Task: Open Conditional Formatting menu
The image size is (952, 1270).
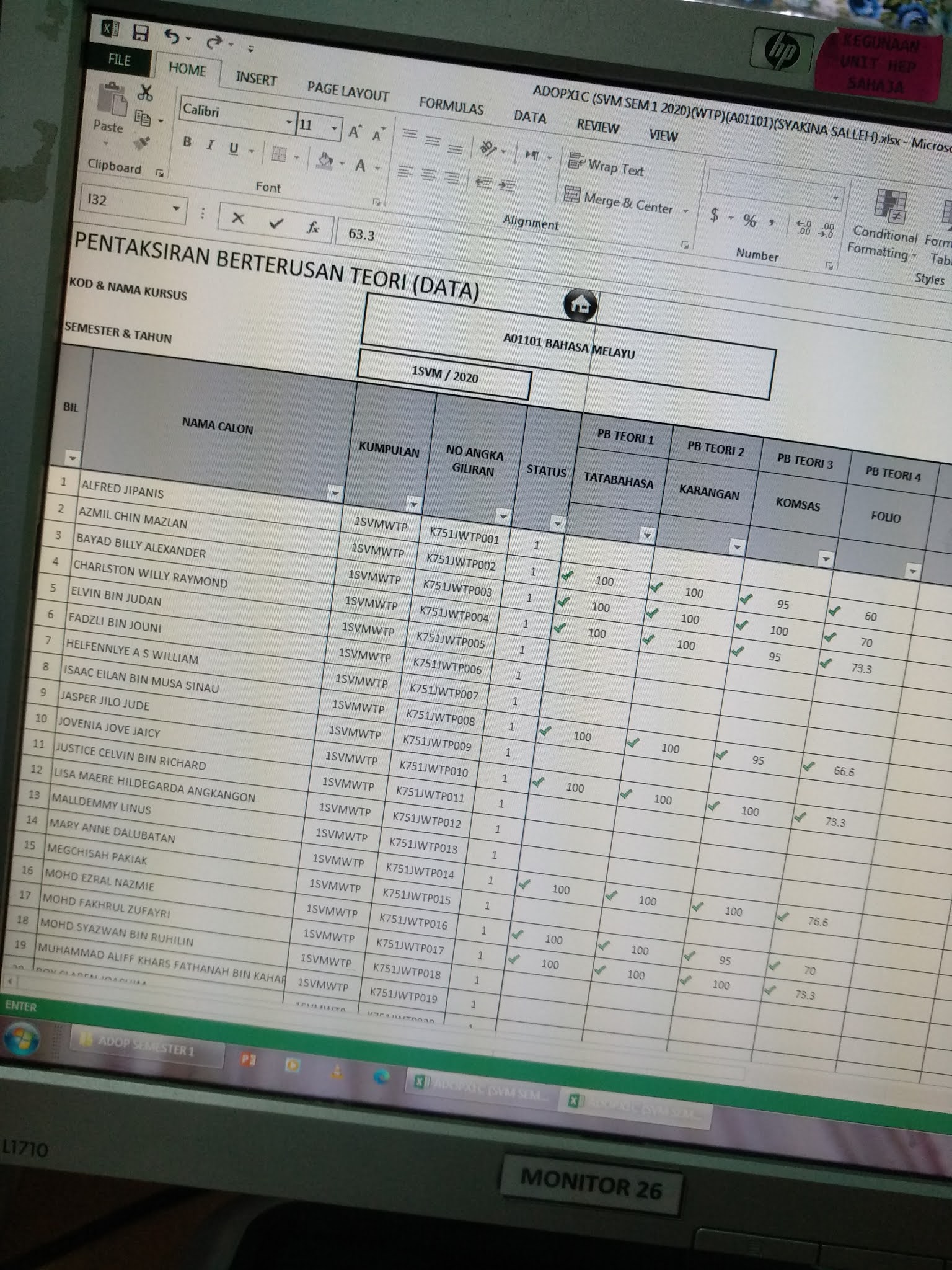Action: [884, 224]
